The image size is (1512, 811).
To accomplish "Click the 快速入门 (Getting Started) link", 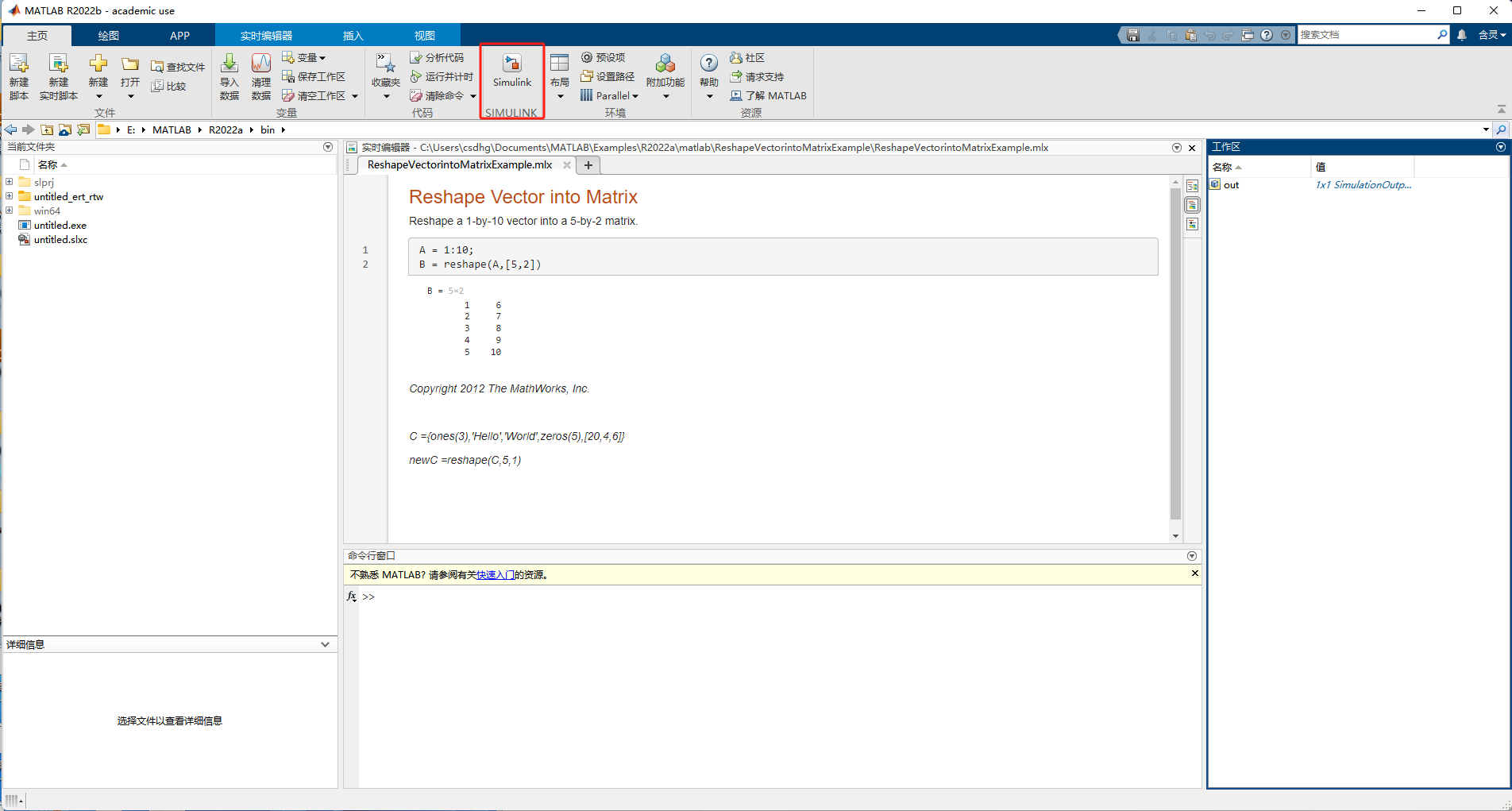I will tap(496, 575).
